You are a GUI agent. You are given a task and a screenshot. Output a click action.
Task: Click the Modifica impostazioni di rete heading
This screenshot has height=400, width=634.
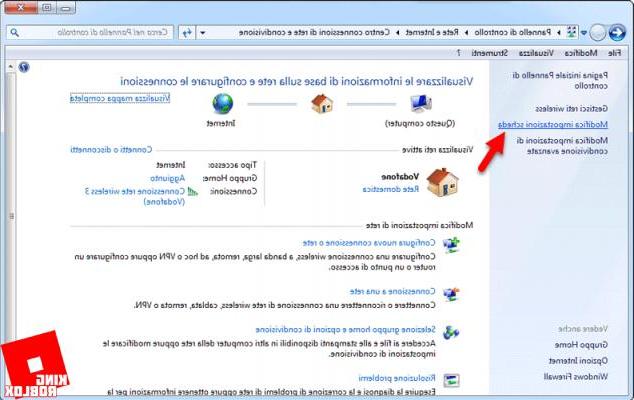click(x=419, y=225)
